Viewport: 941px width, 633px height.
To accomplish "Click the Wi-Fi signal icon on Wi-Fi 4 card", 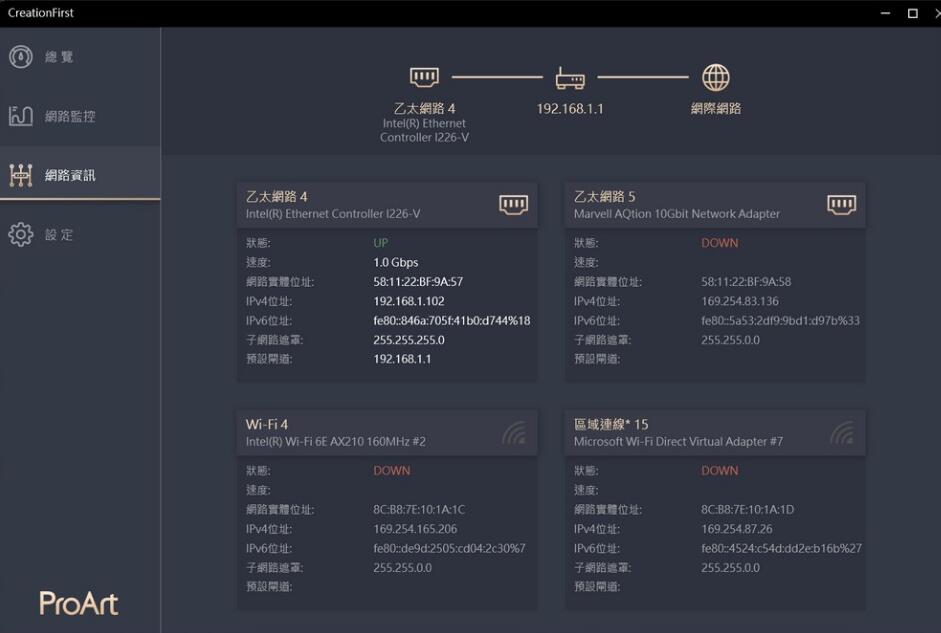I will click(513, 432).
